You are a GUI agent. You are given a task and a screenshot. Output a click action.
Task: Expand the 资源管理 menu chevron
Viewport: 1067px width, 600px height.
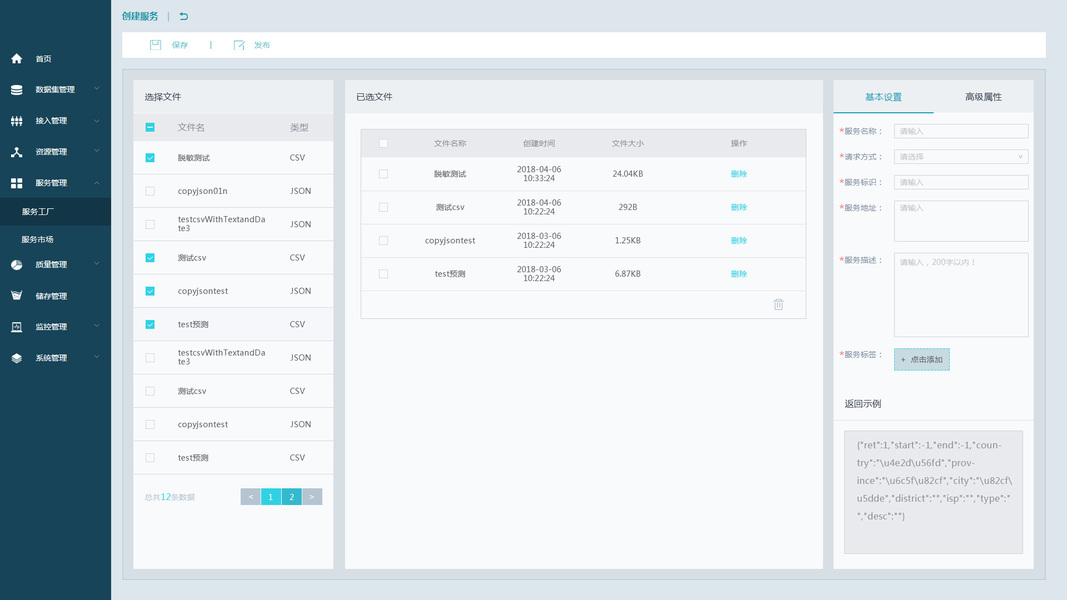pos(97,151)
